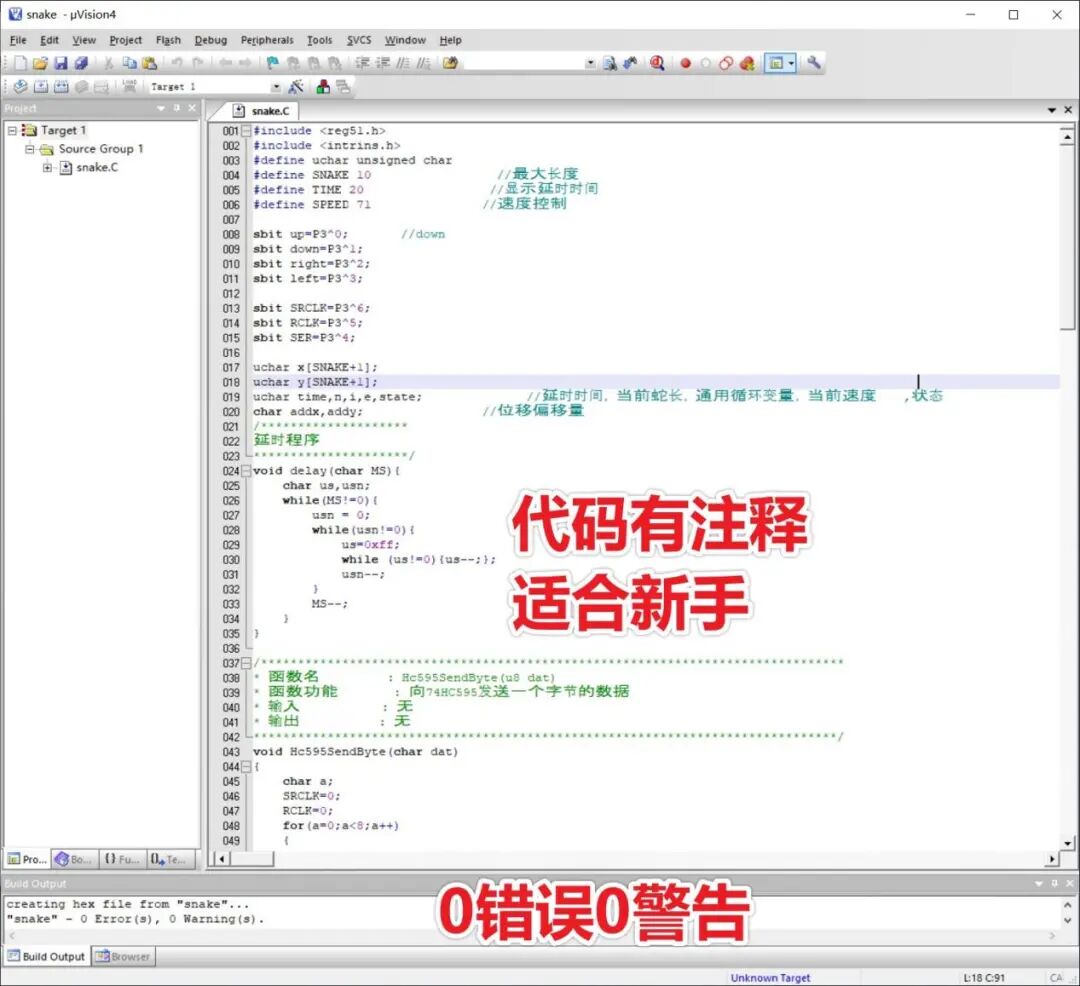Collapse Source Group 1 node
1080x986 pixels.
(30, 149)
